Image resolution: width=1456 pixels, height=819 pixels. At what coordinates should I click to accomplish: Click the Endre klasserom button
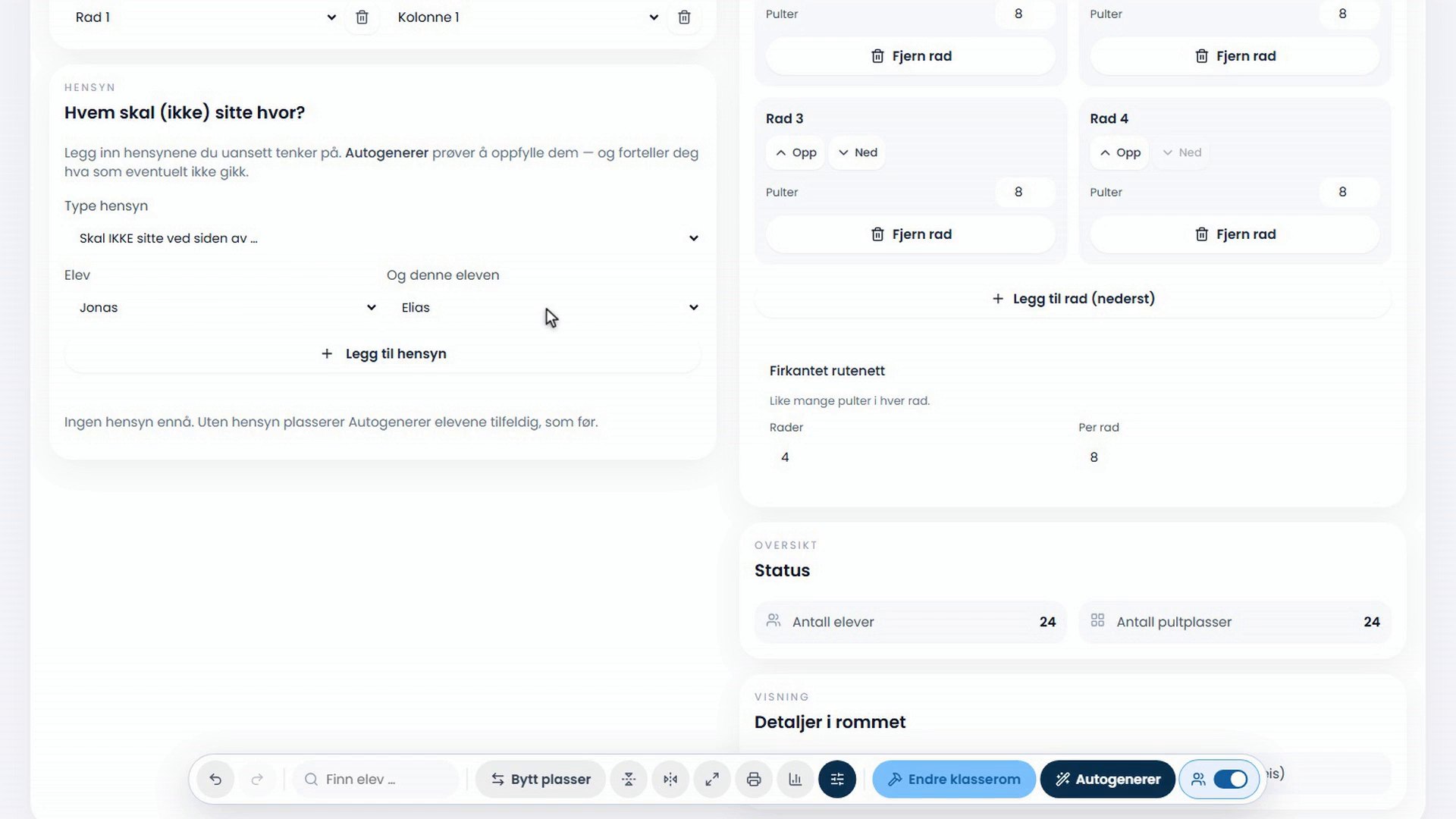tap(954, 779)
